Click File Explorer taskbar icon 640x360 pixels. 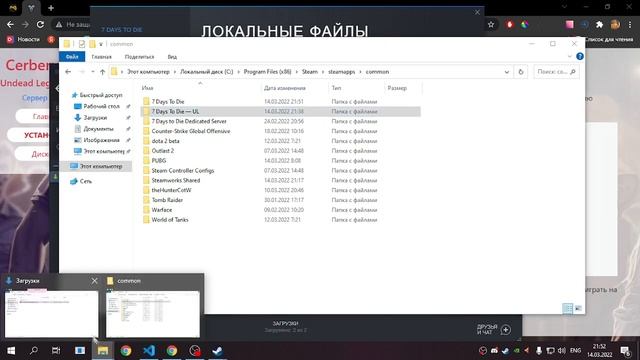pos(102,351)
